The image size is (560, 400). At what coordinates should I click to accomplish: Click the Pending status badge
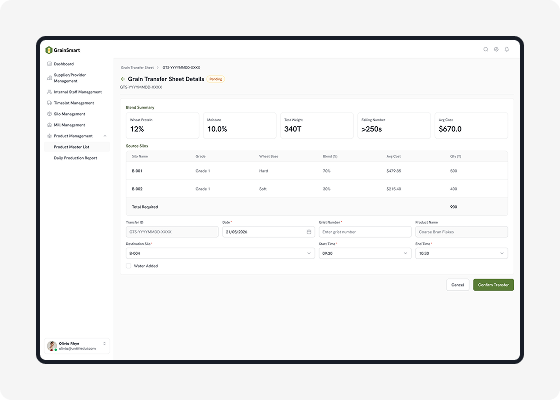click(x=216, y=79)
